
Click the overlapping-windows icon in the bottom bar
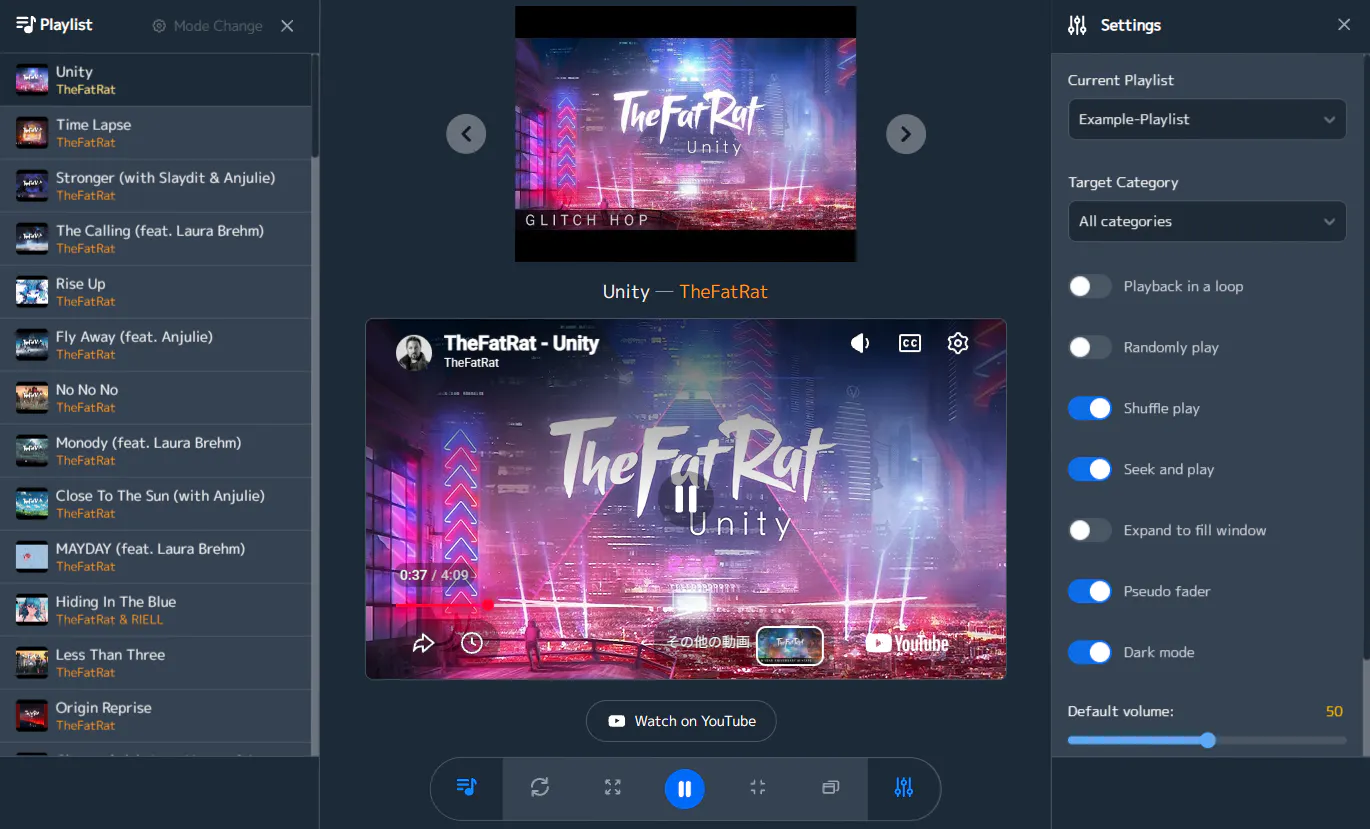tap(830, 787)
